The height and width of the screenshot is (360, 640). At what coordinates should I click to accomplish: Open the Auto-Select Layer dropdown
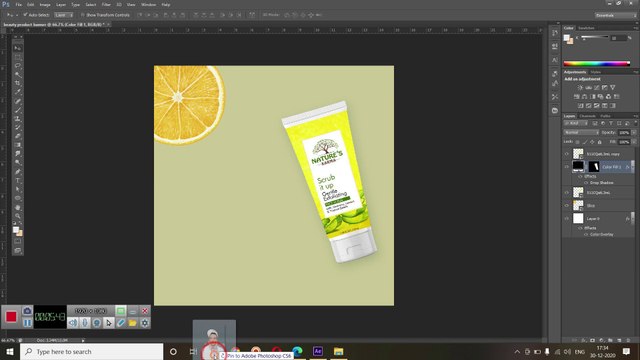(64, 15)
